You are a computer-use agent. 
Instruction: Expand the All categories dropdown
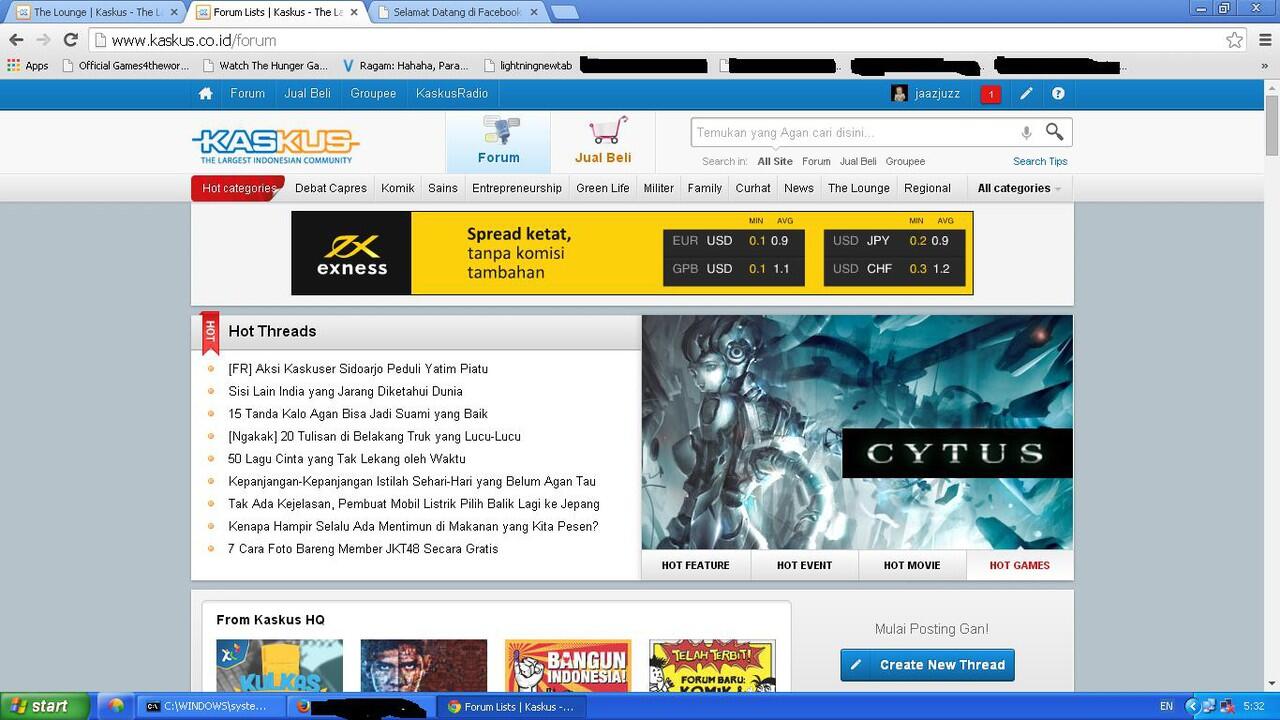click(1018, 188)
